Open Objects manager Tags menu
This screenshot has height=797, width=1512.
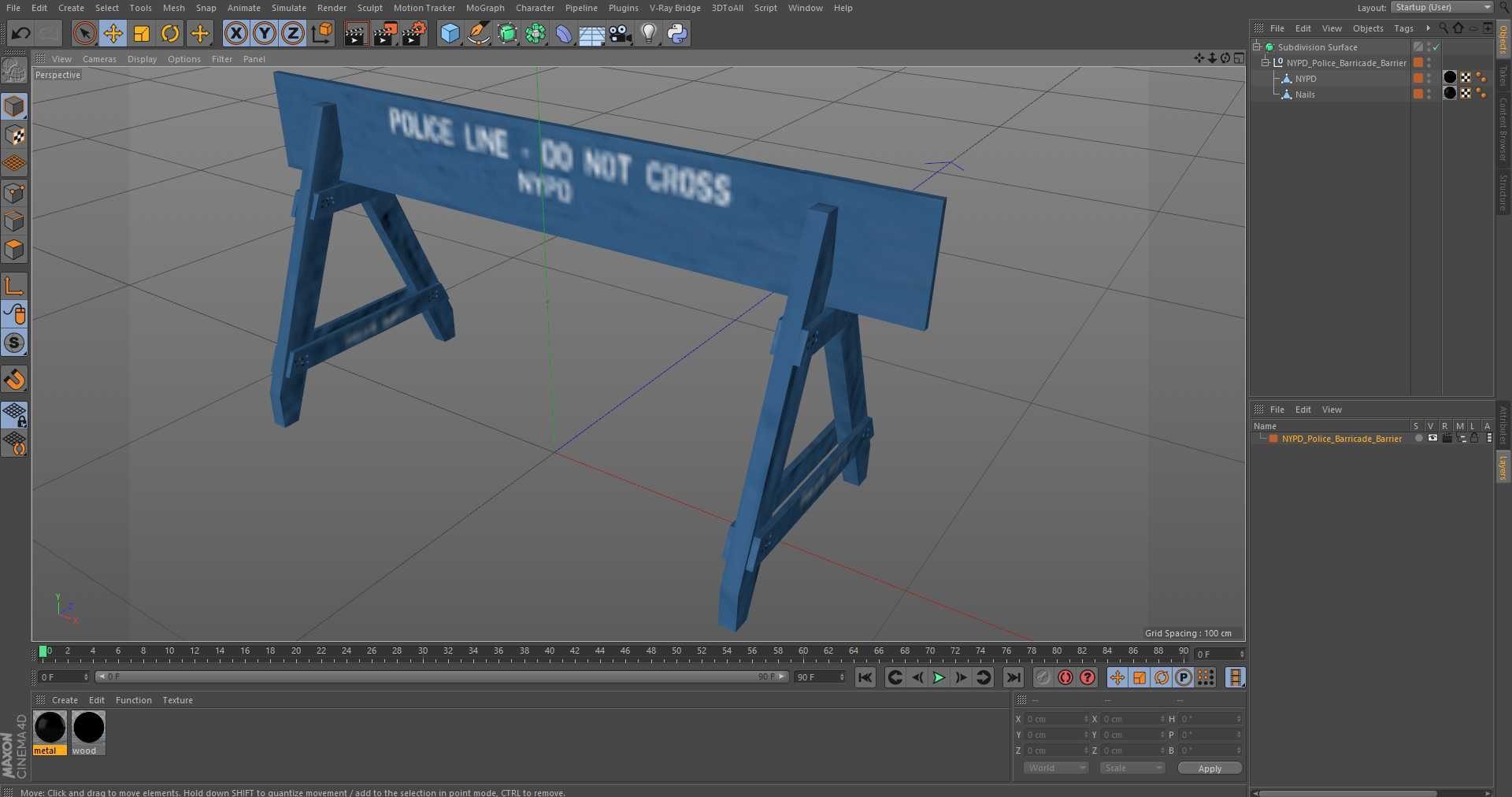click(x=1403, y=28)
